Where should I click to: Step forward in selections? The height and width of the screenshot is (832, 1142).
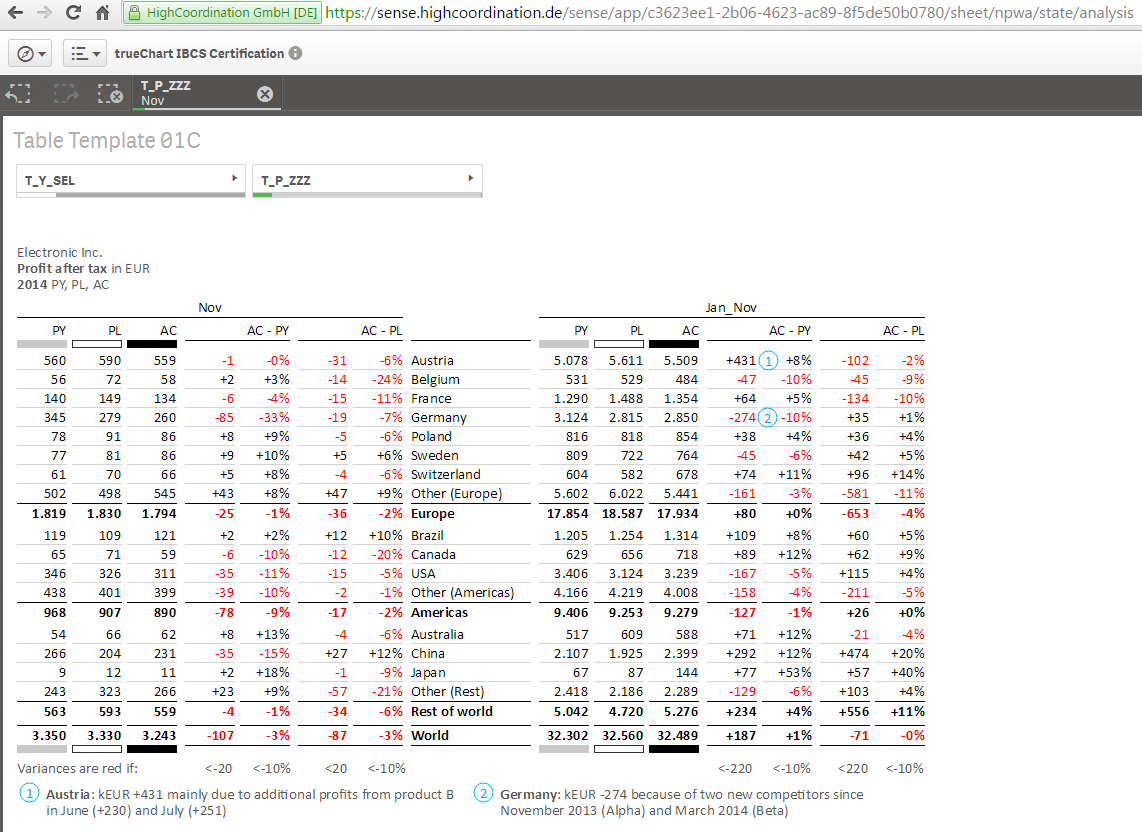click(x=66, y=93)
